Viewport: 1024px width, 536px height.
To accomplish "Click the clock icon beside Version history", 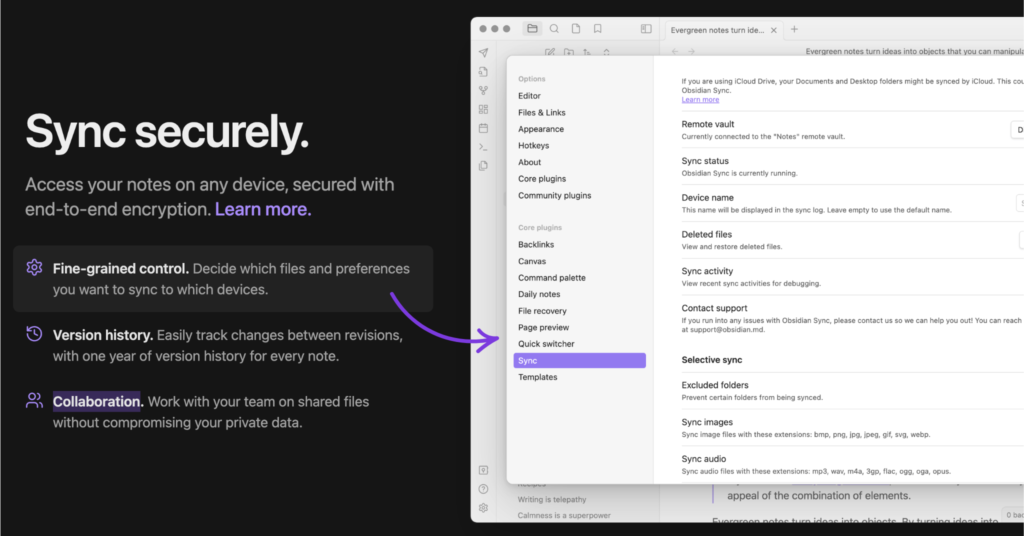I will (x=34, y=334).
